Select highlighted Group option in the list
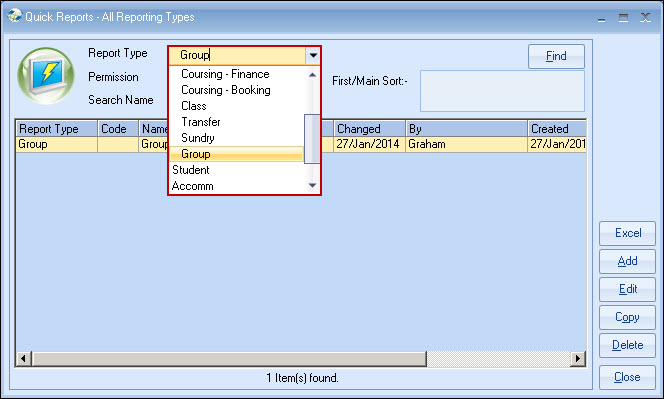Image resolution: width=664 pixels, height=399 pixels. [236, 154]
